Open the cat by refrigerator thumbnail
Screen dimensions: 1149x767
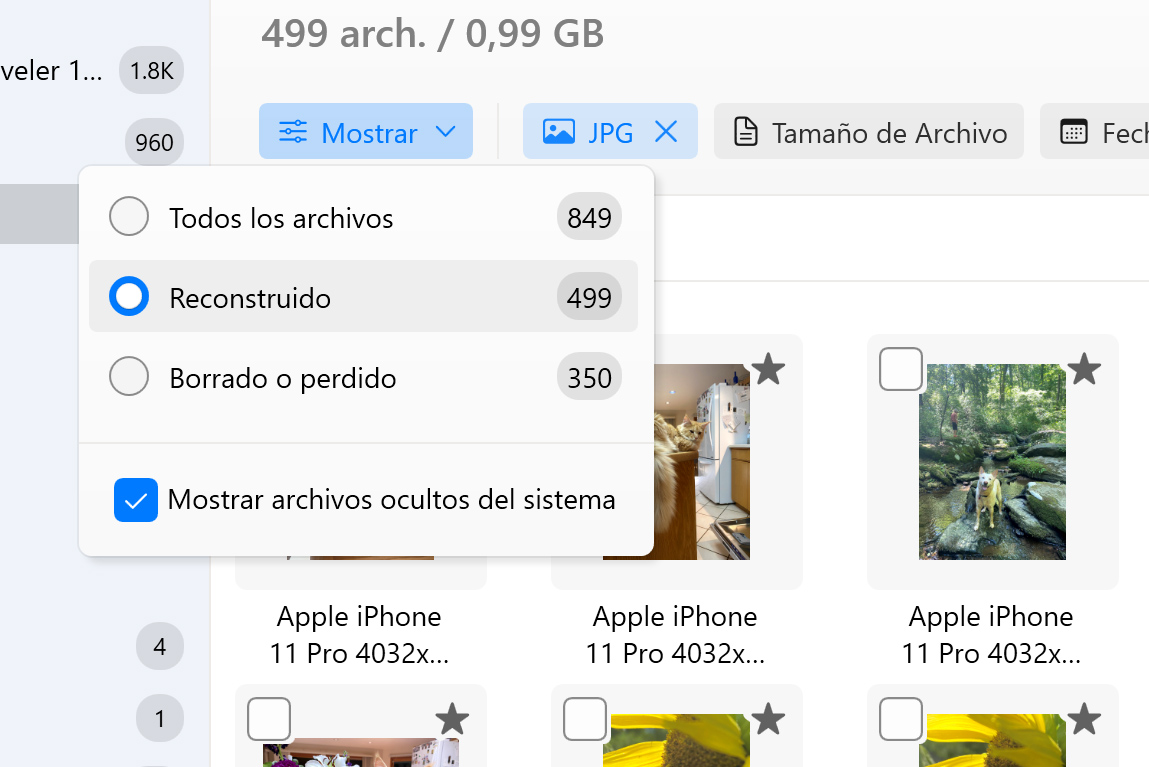pyautogui.click(x=702, y=462)
